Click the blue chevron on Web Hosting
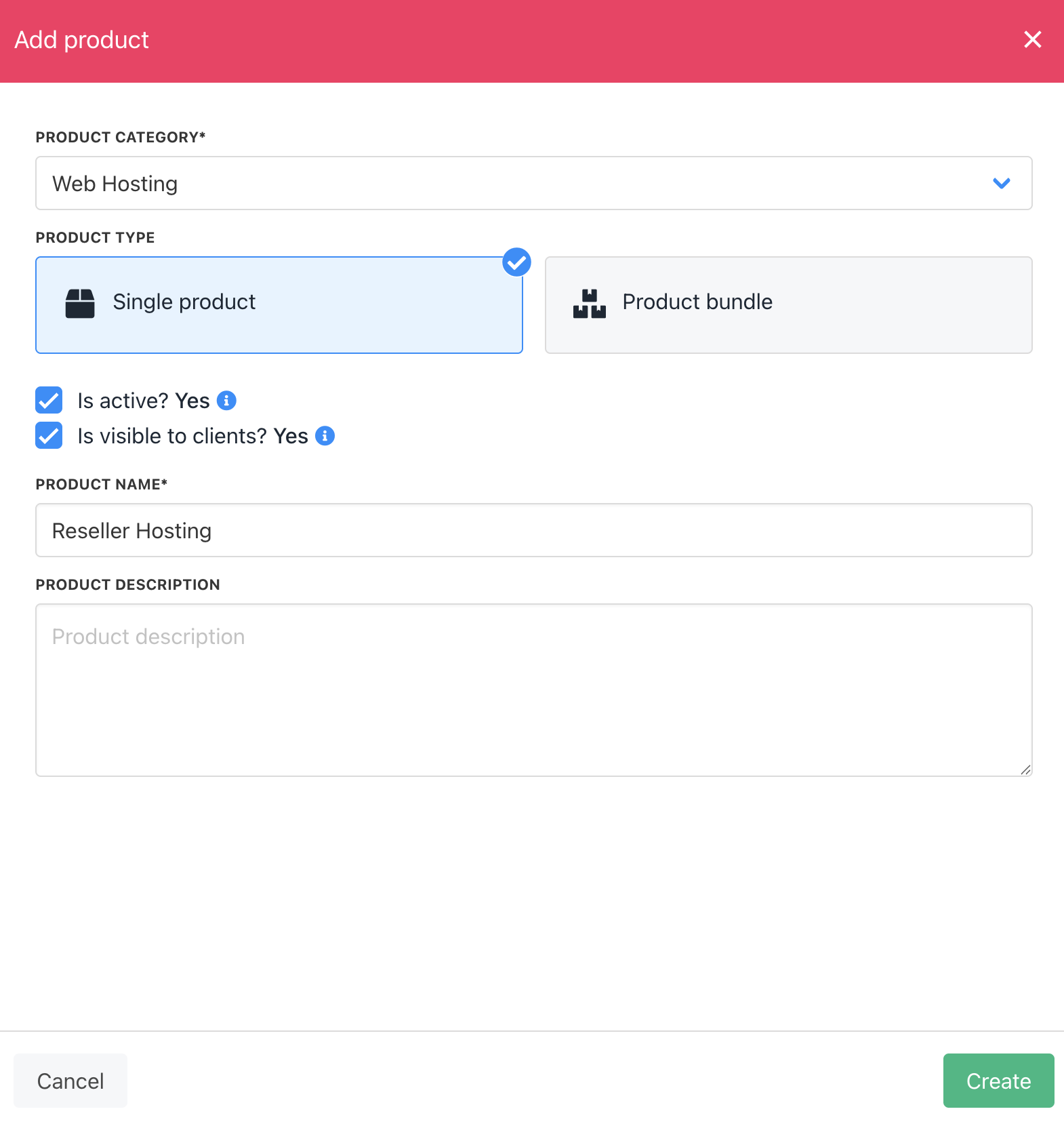Image resolution: width=1064 pixels, height=1124 pixels. pyautogui.click(x=1001, y=183)
